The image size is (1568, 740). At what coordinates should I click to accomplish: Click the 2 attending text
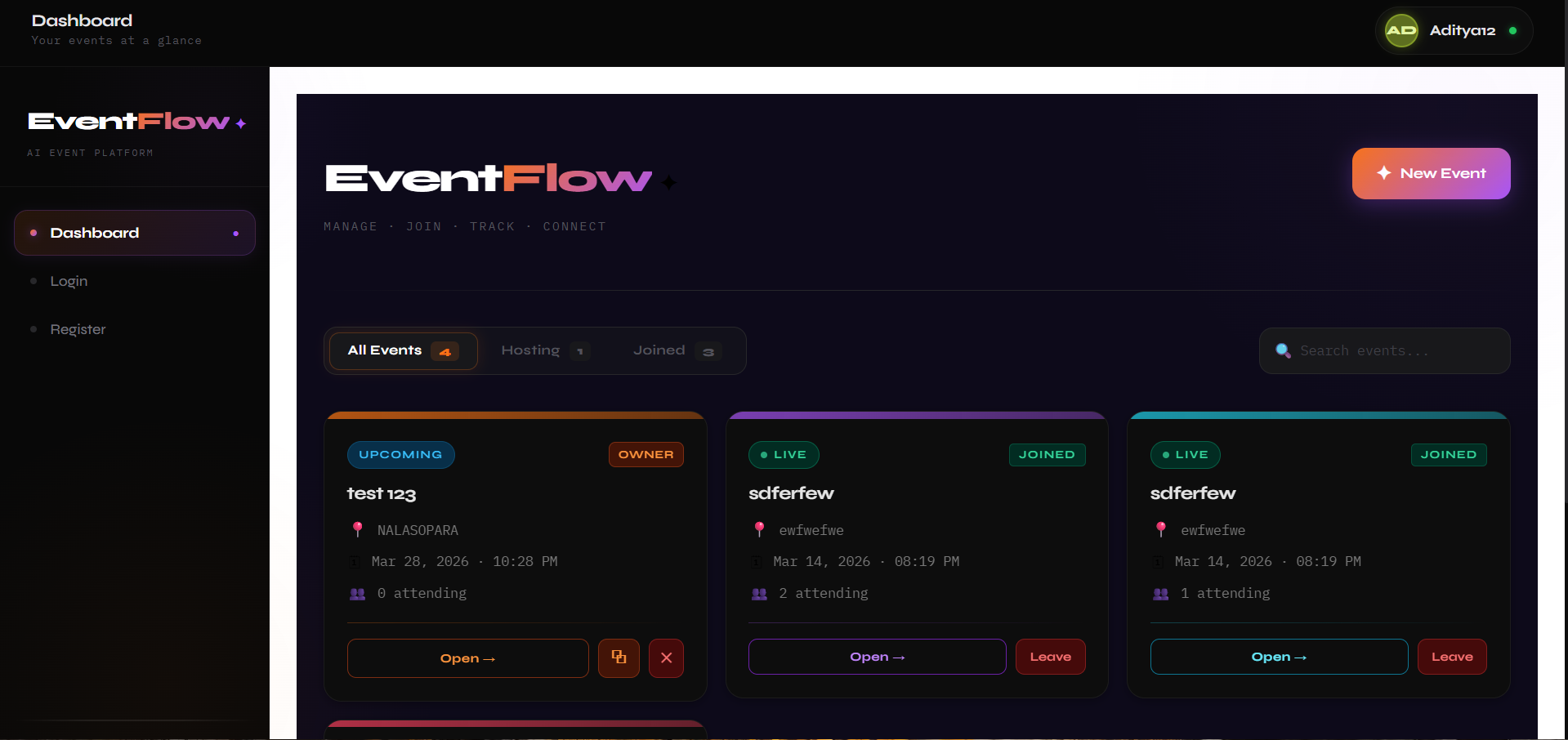click(824, 593)
